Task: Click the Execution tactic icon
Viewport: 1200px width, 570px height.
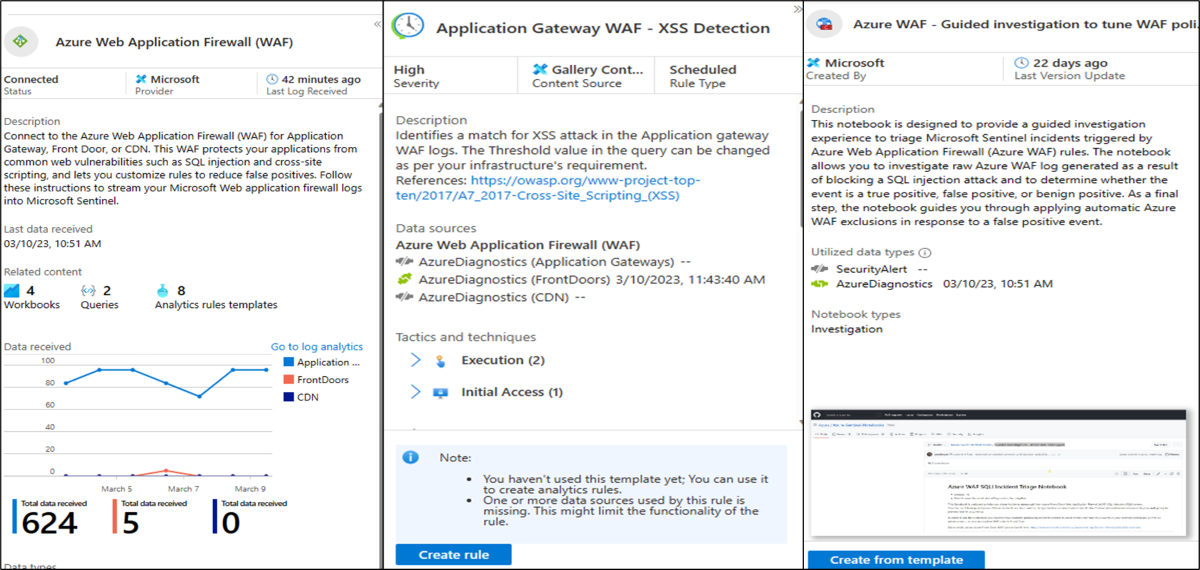Action: pos(440,361)
